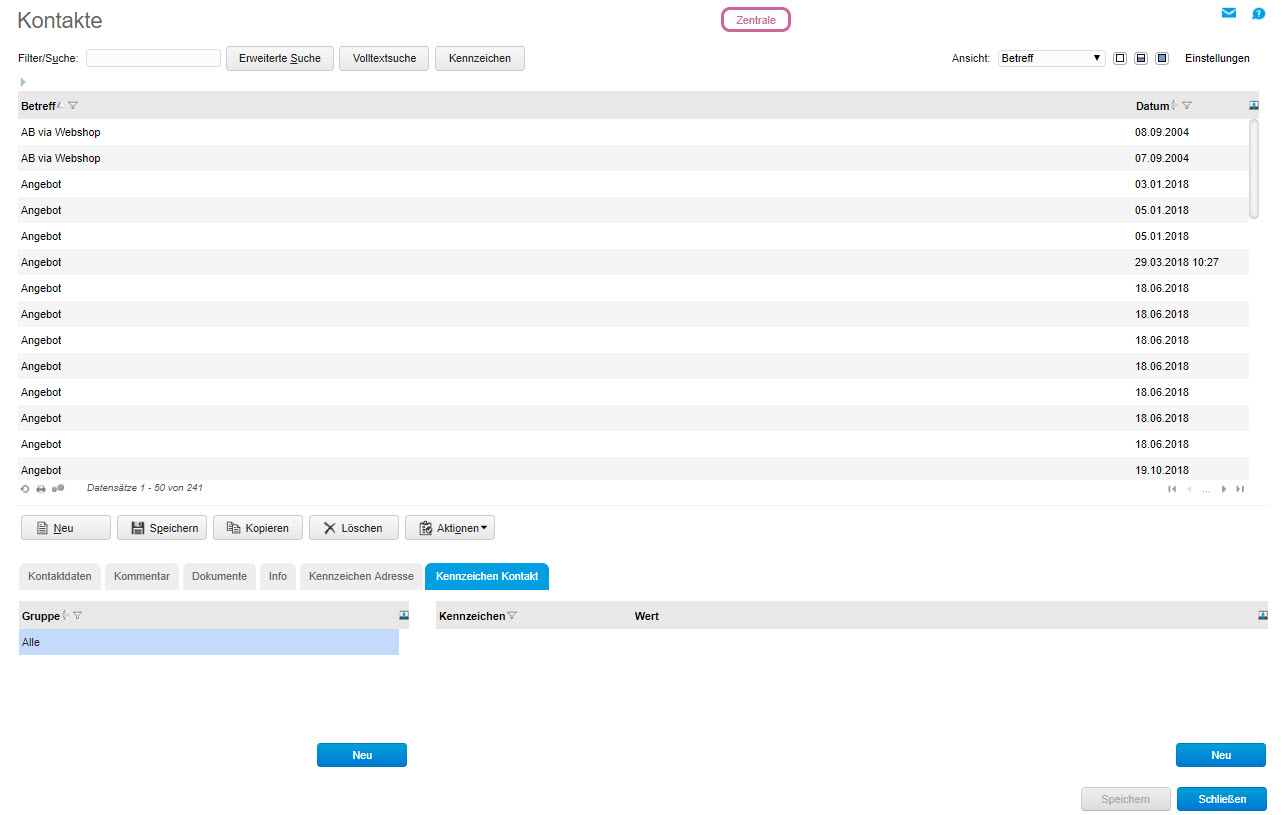Click the refresh icon below the list
The height and width of the screenshot is (815, 1288).
click(x=25, y=489)
